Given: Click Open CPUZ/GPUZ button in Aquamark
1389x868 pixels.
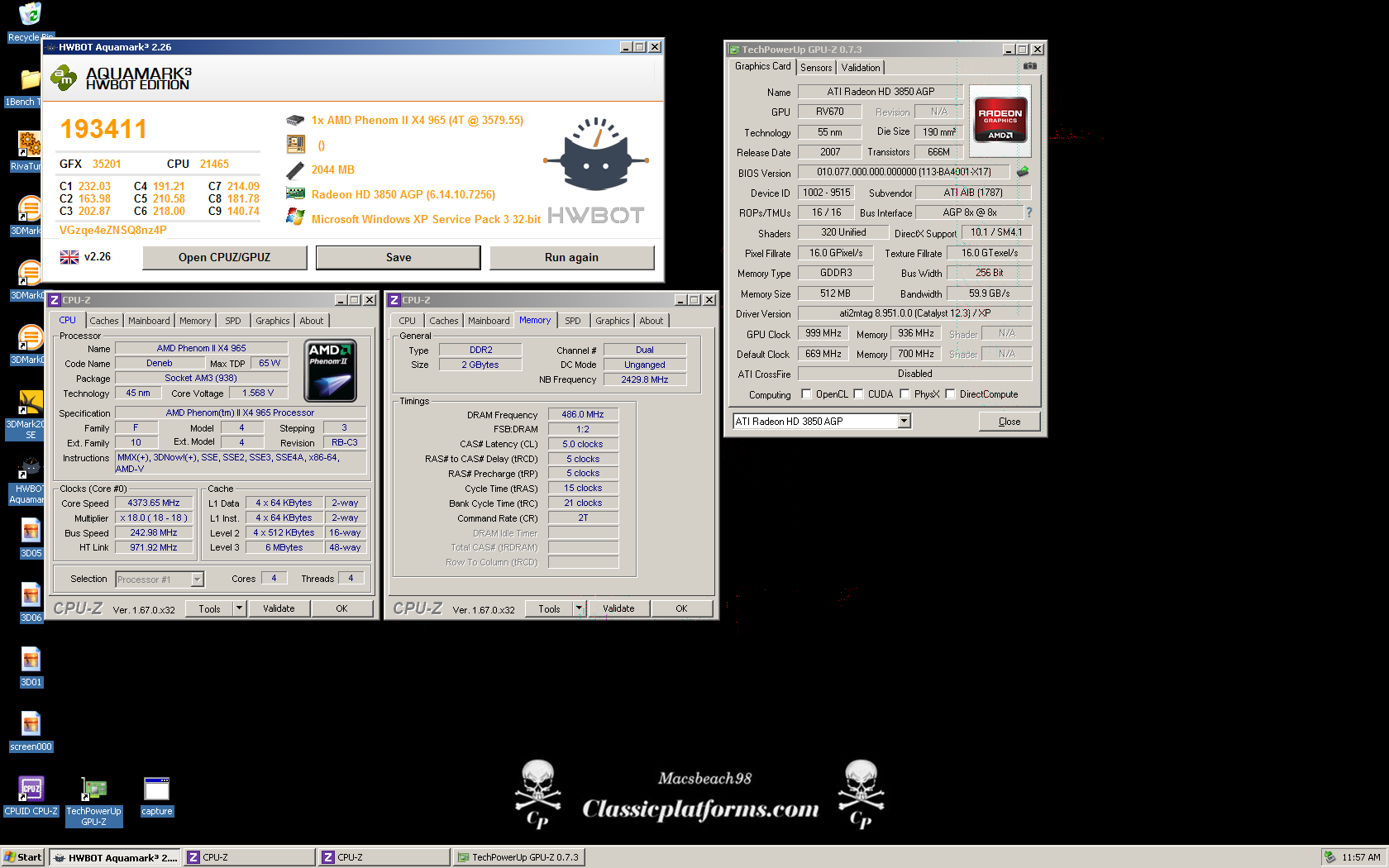Looking at the screenshot, I should click(x=225, y=257).
